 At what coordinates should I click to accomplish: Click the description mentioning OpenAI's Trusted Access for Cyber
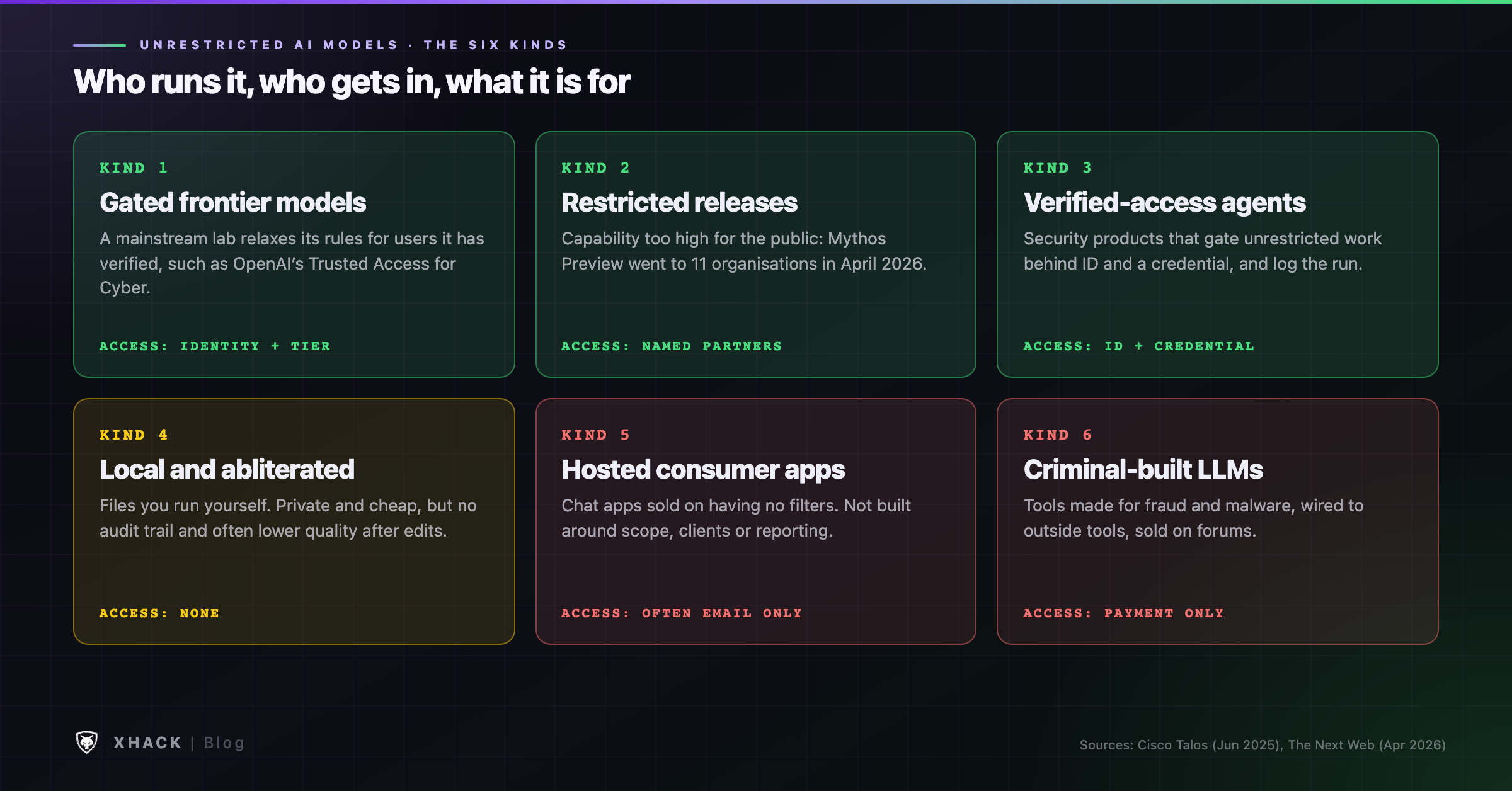[292, 263]
